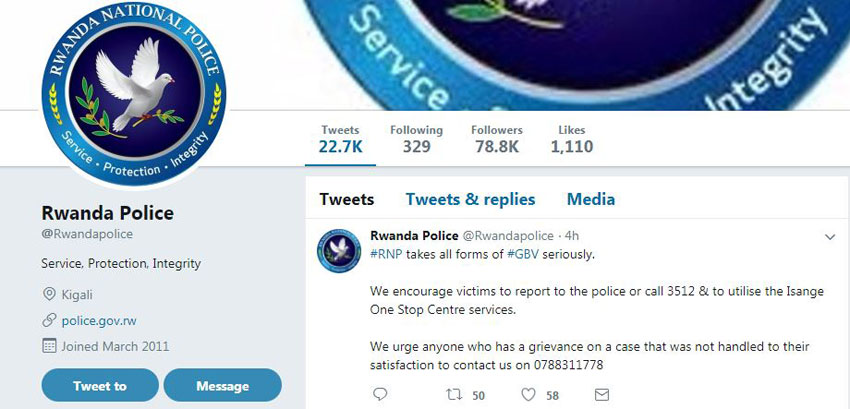850x409 pixels.
Task: Open the #GBV hashtag link
Action: click(x=523, y=254)
